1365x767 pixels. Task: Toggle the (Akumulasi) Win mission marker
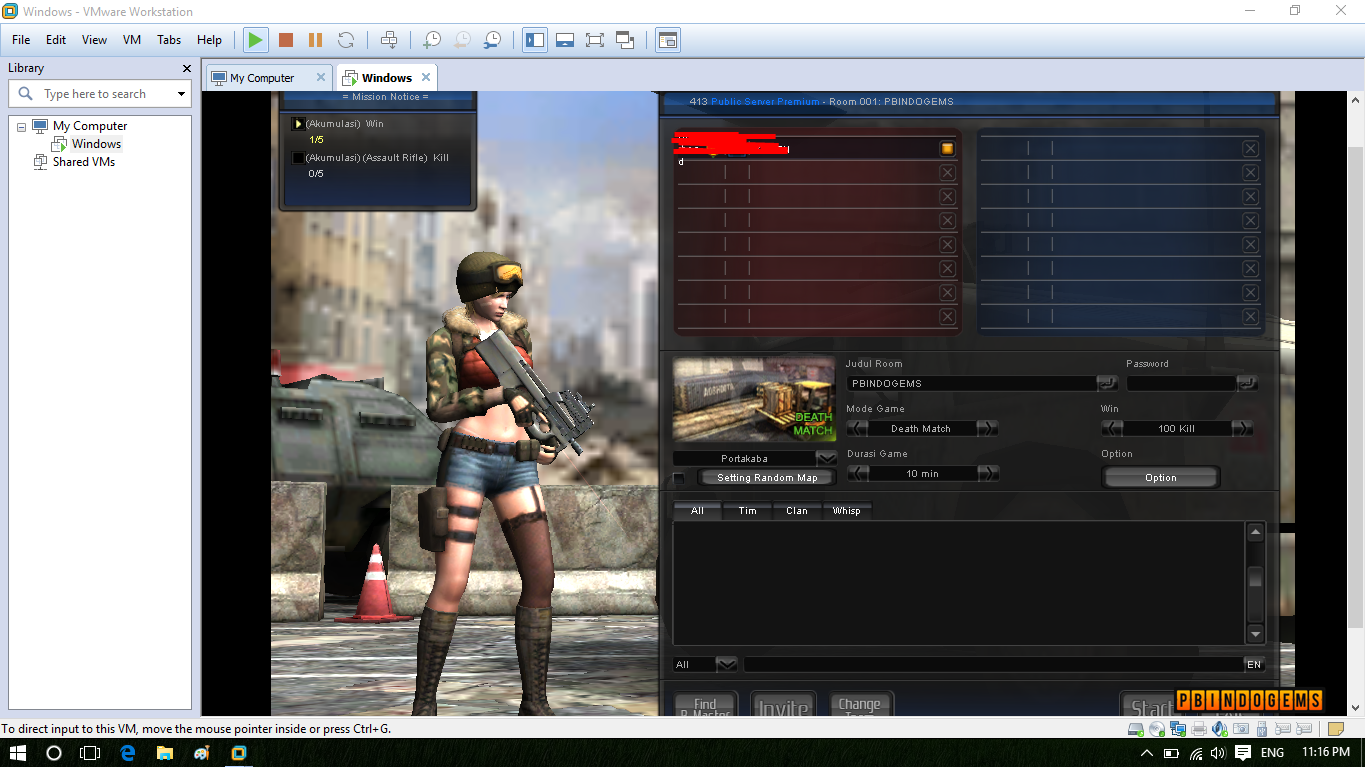(297, 124)
